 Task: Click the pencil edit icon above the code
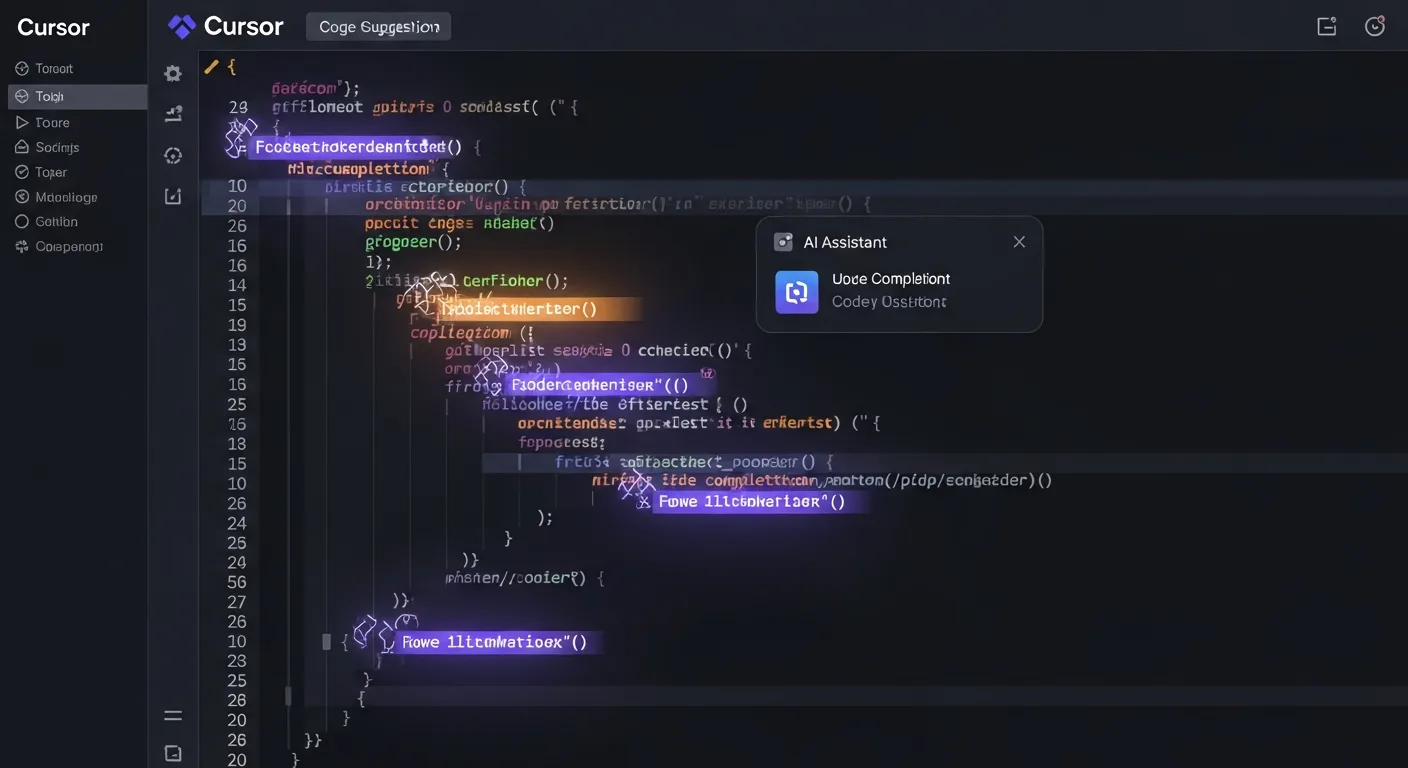pyautogui.click(x=211, y=66)
